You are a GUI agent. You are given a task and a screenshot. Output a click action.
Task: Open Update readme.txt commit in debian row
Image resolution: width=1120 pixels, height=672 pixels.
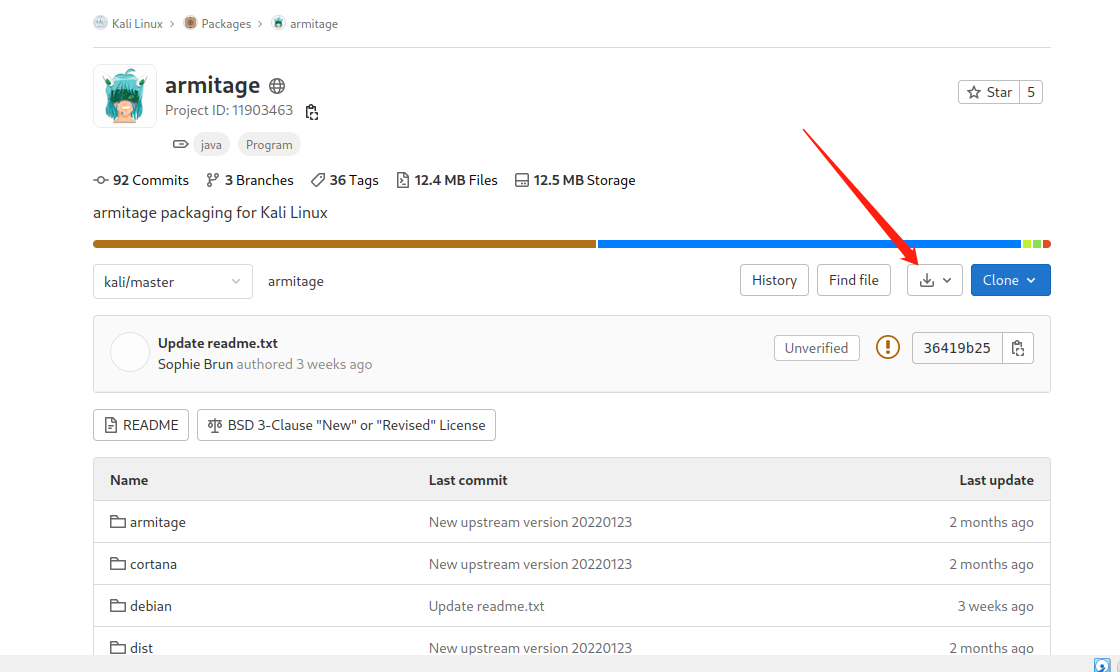click(486, 606)
